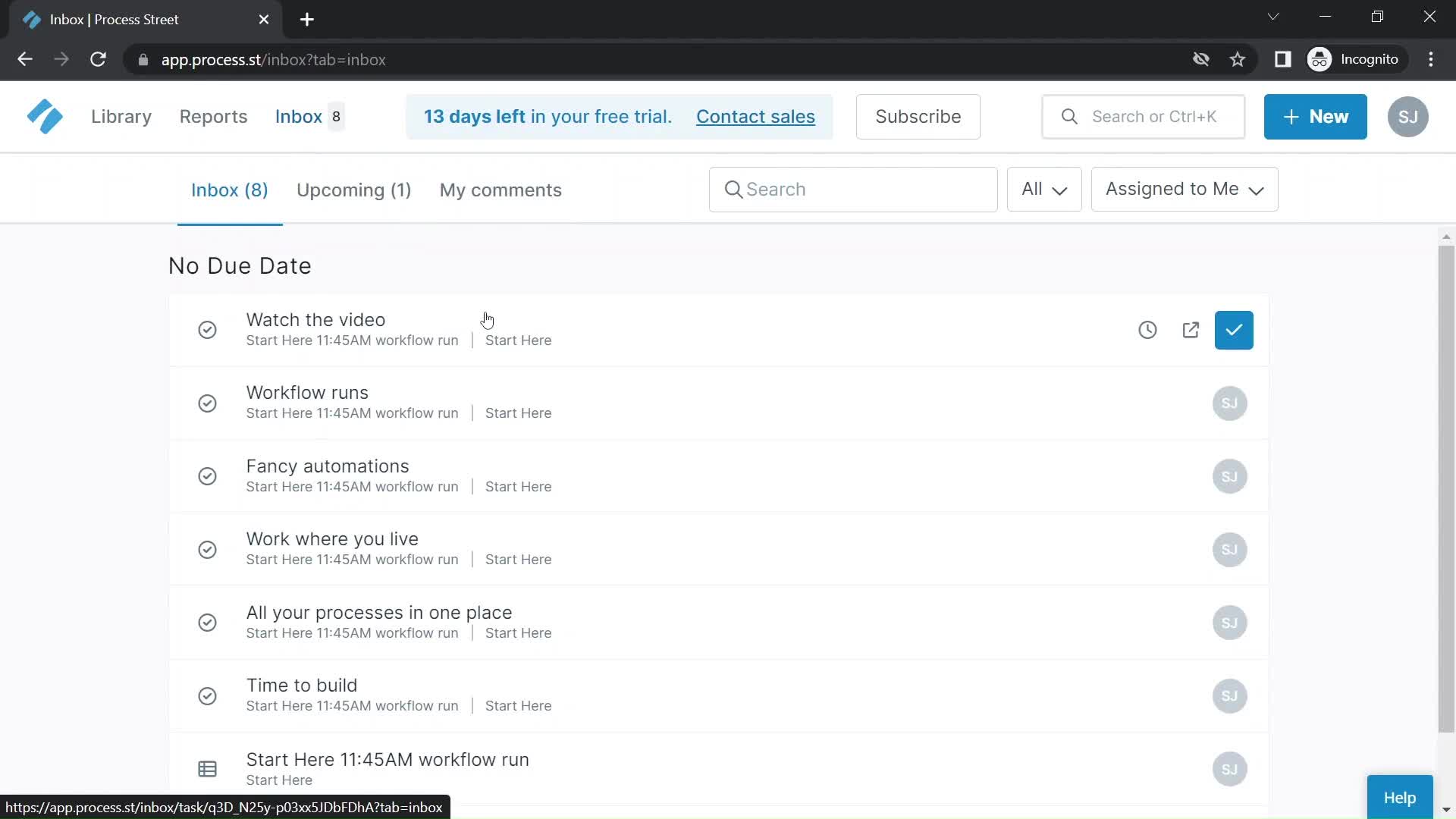Click the browser extensions icon in toolbar
1456x819 pixels.
tap(1283, 59)
